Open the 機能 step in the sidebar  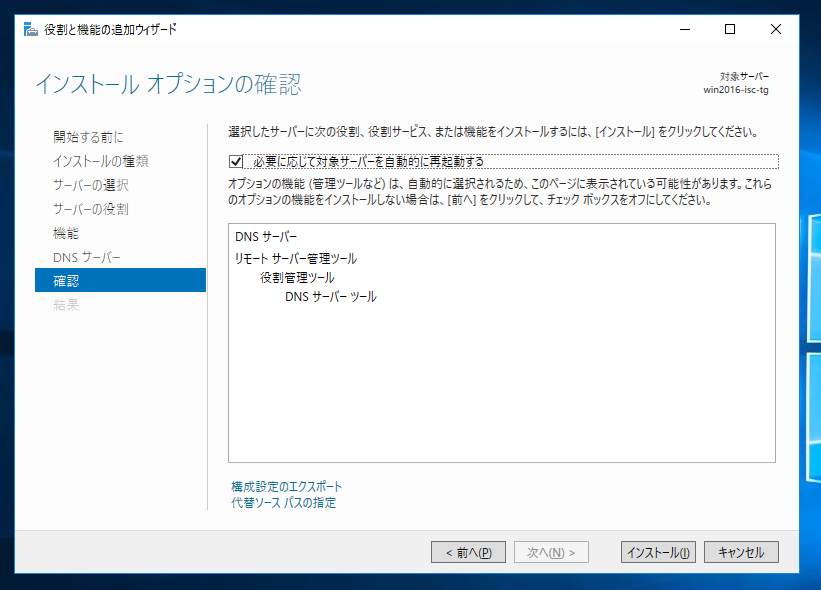pyautogui.click(x=66, y=233)
